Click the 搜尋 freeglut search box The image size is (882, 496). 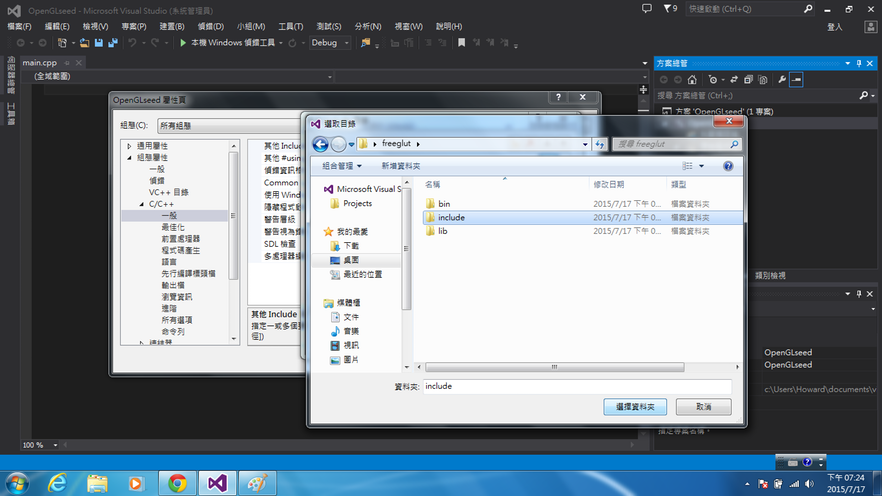[677, 145]
